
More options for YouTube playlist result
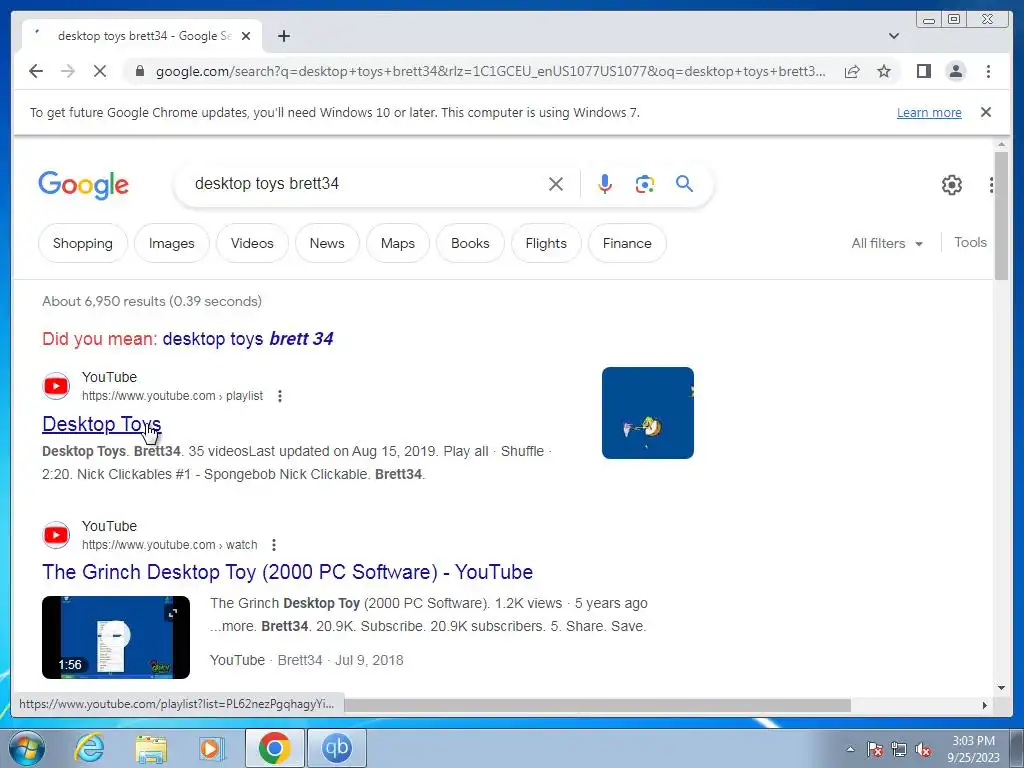coord(280,396)
